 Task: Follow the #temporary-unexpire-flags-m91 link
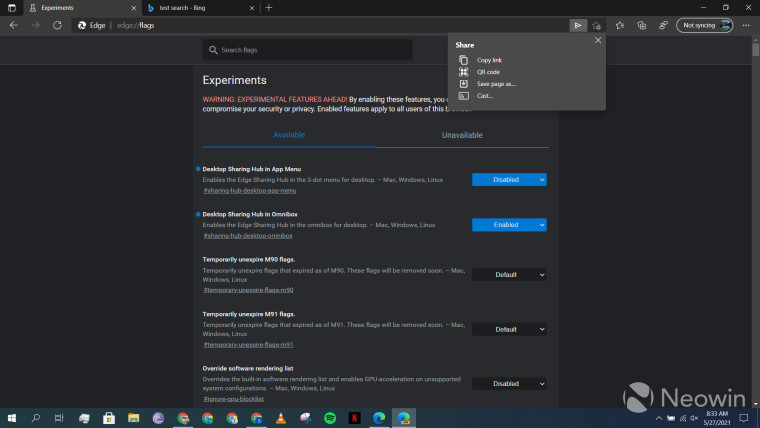(248, 345)
